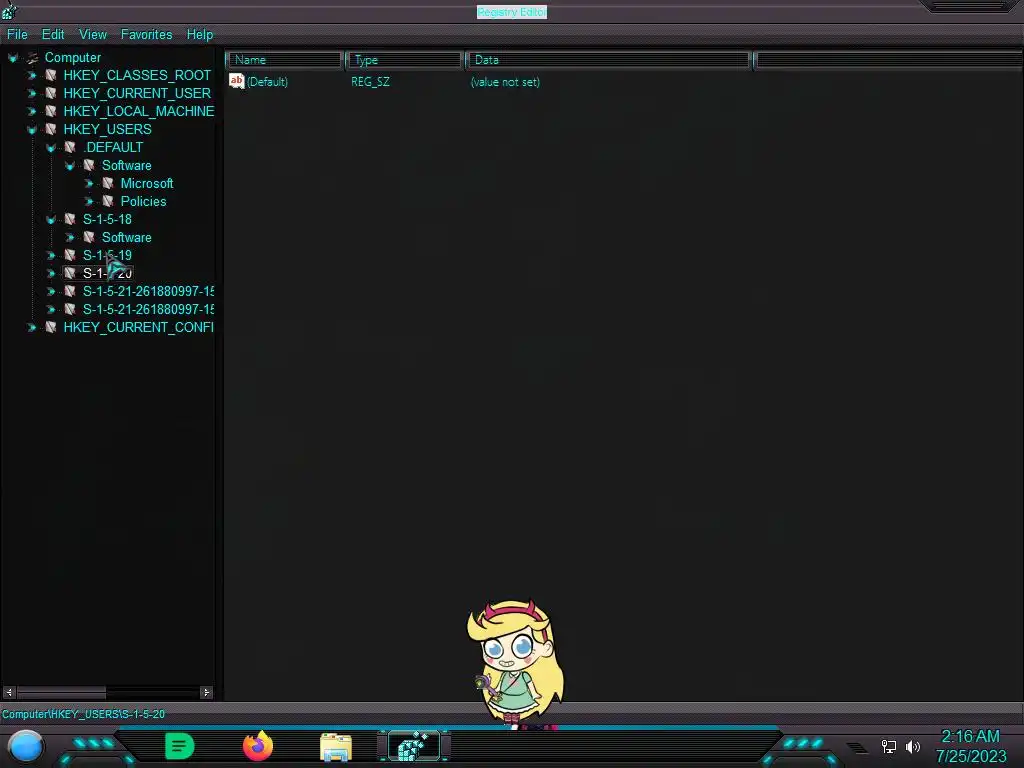Screen dimensions: 1024x768
Task: Click the S-1-5-18 folder icon
Action: (x=70, y=219)
